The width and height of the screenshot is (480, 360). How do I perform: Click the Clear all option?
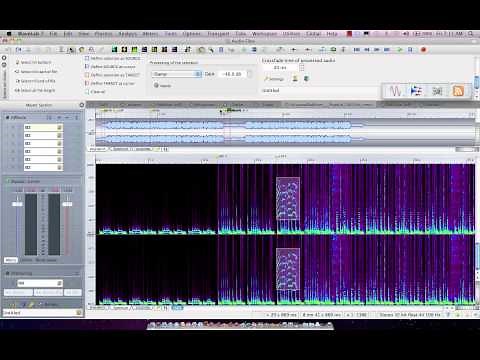(95, 92)
